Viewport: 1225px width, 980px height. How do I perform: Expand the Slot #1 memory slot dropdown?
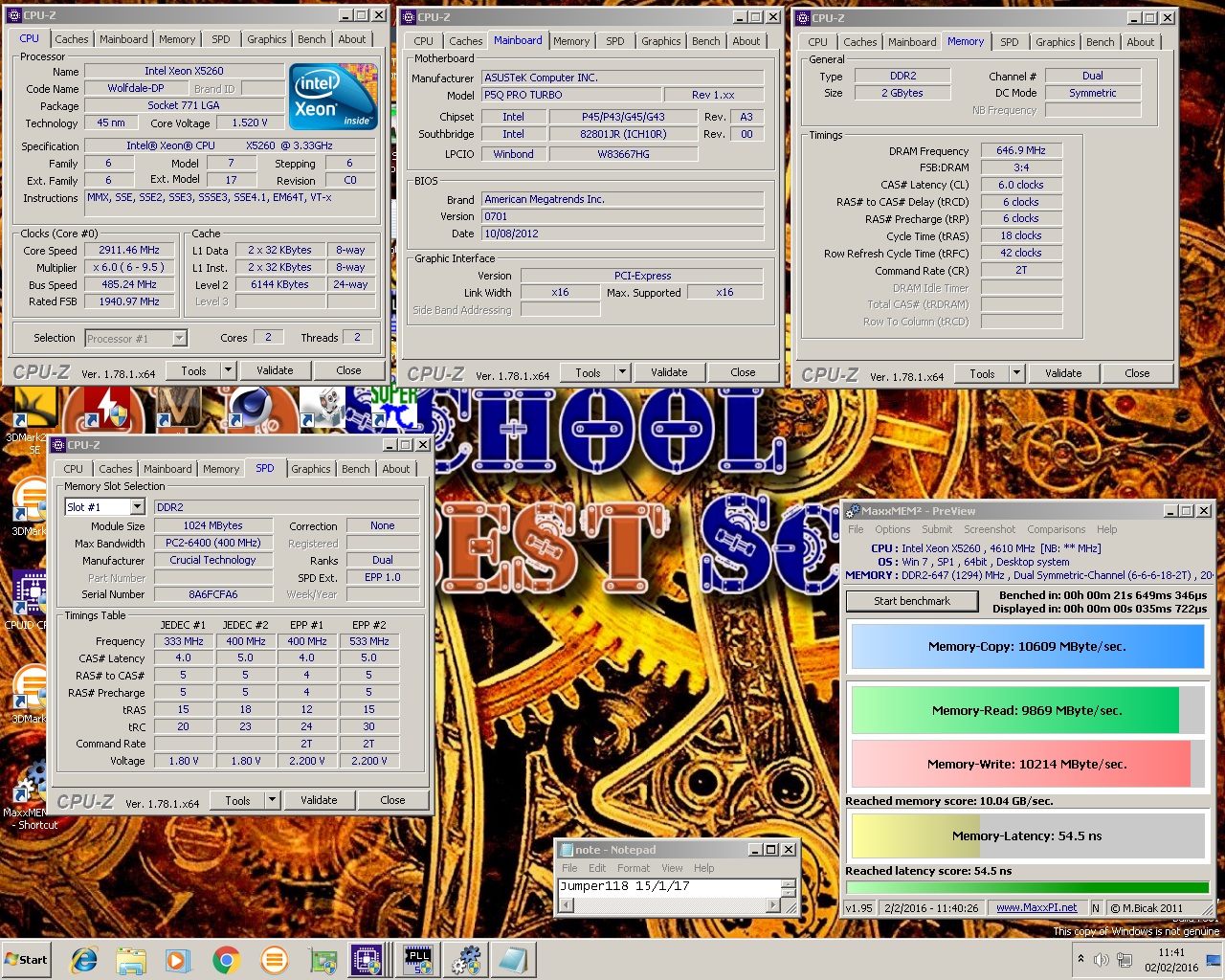(x=137, y=506)
